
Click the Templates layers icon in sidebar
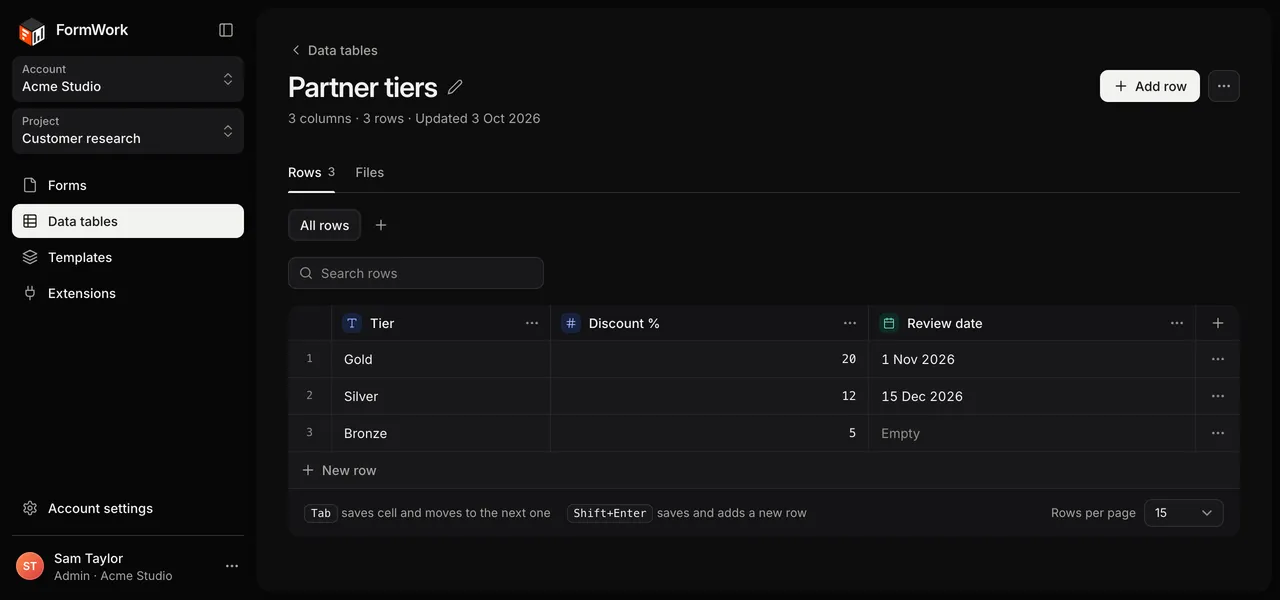[30, 257]
